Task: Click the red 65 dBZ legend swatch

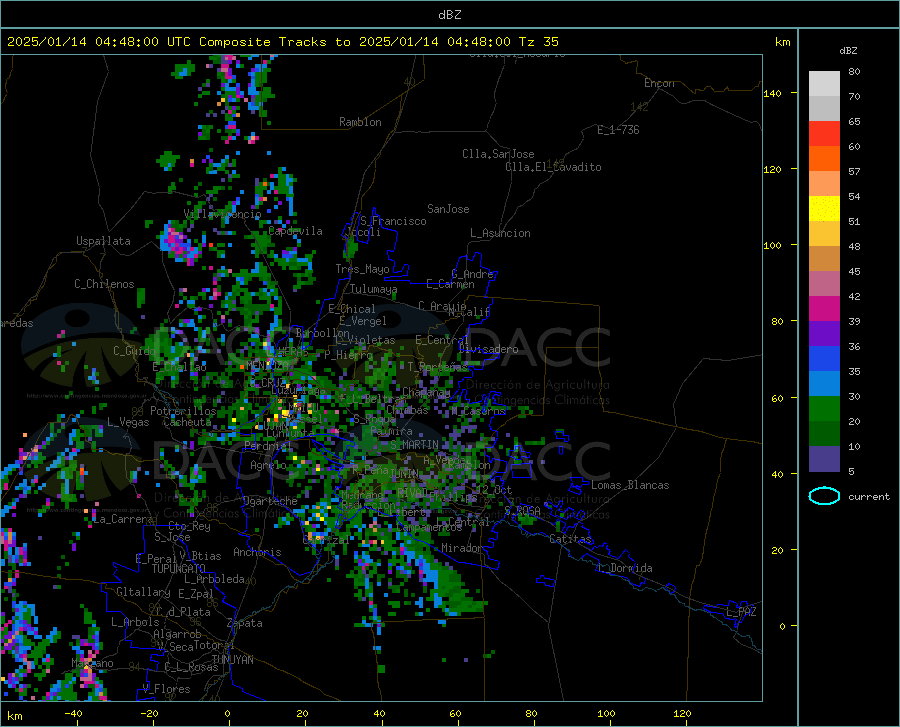Action: (824, 133)
